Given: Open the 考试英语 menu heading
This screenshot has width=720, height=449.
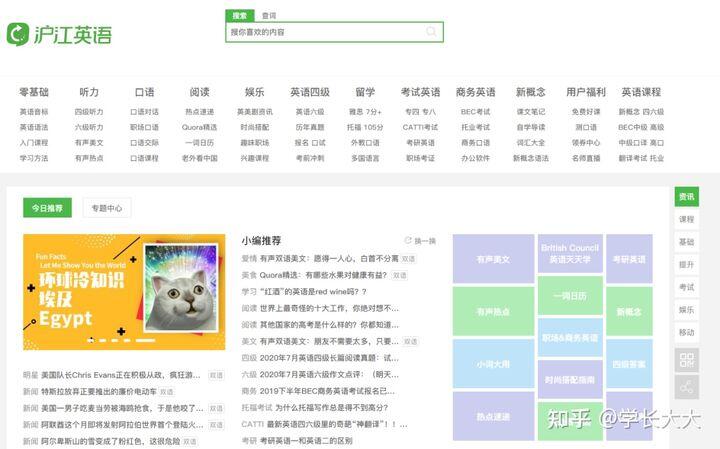Looking at the screenshot, I should point(421,92).
